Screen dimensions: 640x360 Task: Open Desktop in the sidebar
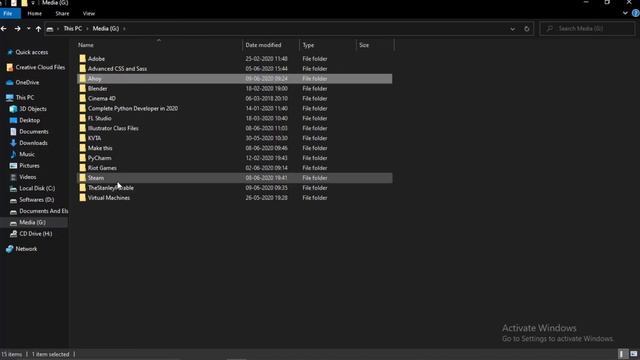pyautogui.click(x=29, y=120)
